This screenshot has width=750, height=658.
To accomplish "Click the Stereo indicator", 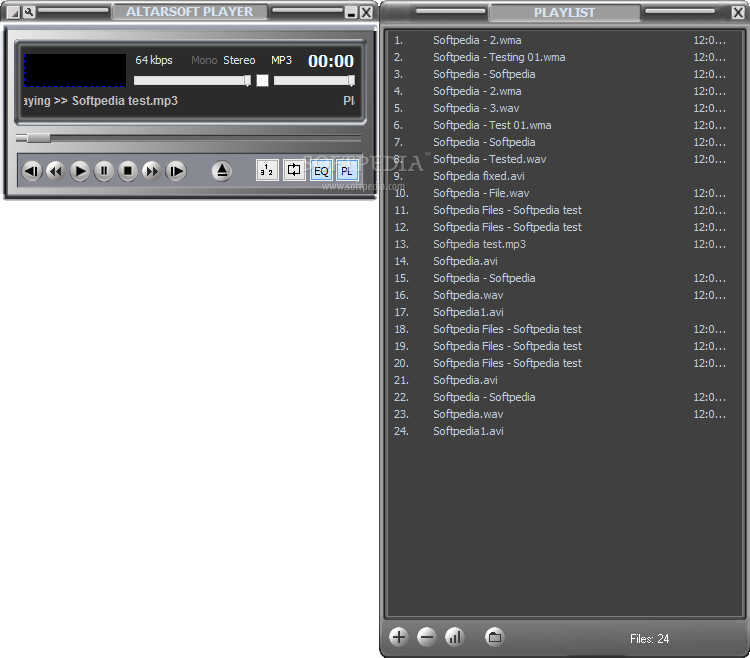I will pos(239,60).
